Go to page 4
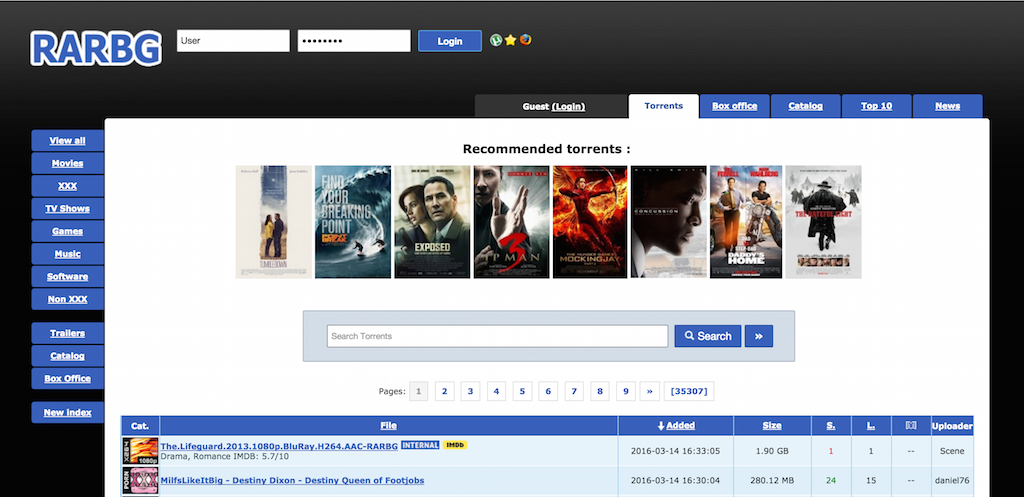 tap(496, 391)
